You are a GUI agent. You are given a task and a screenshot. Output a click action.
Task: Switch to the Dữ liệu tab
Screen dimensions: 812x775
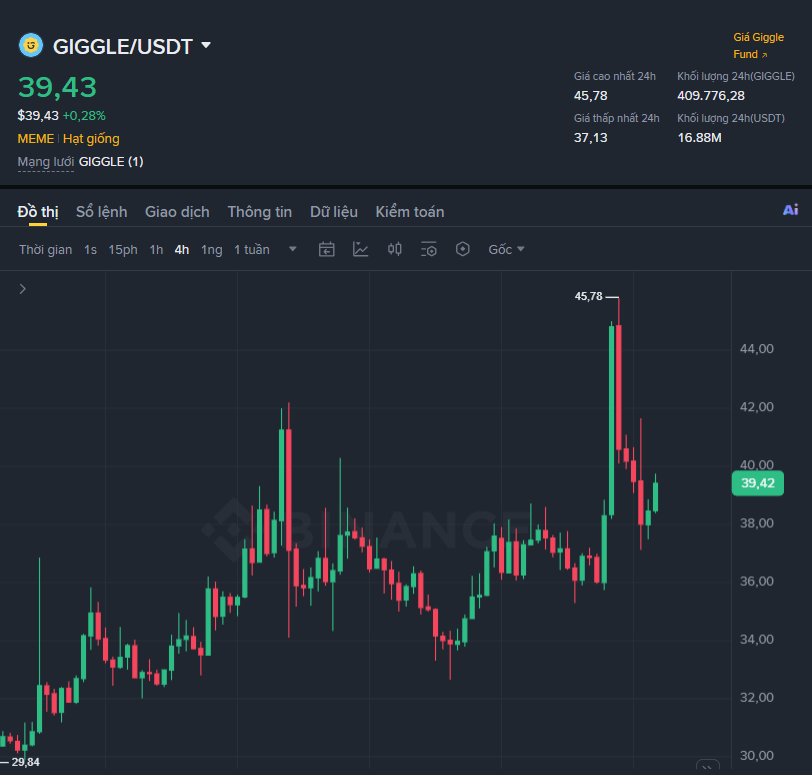(334, 212)
